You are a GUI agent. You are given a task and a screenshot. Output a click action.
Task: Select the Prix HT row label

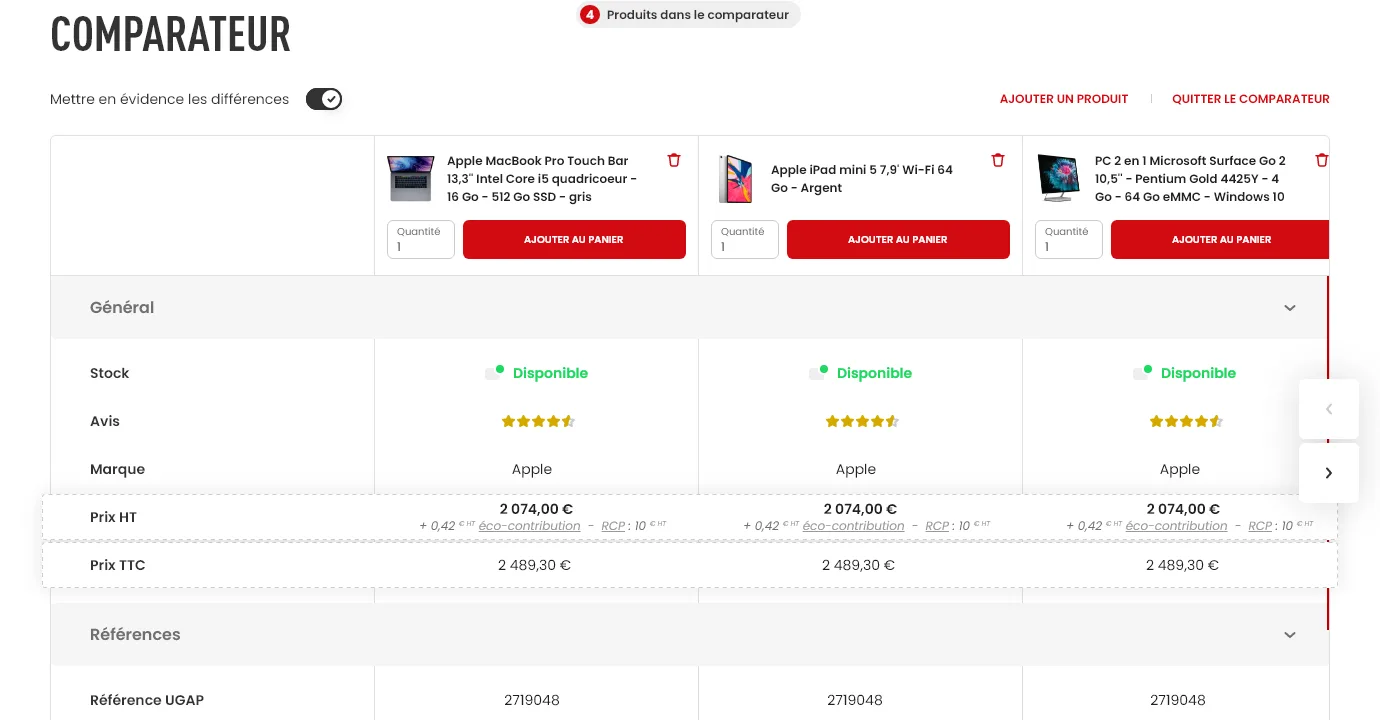pyautogui.click(x=113, y=517)
